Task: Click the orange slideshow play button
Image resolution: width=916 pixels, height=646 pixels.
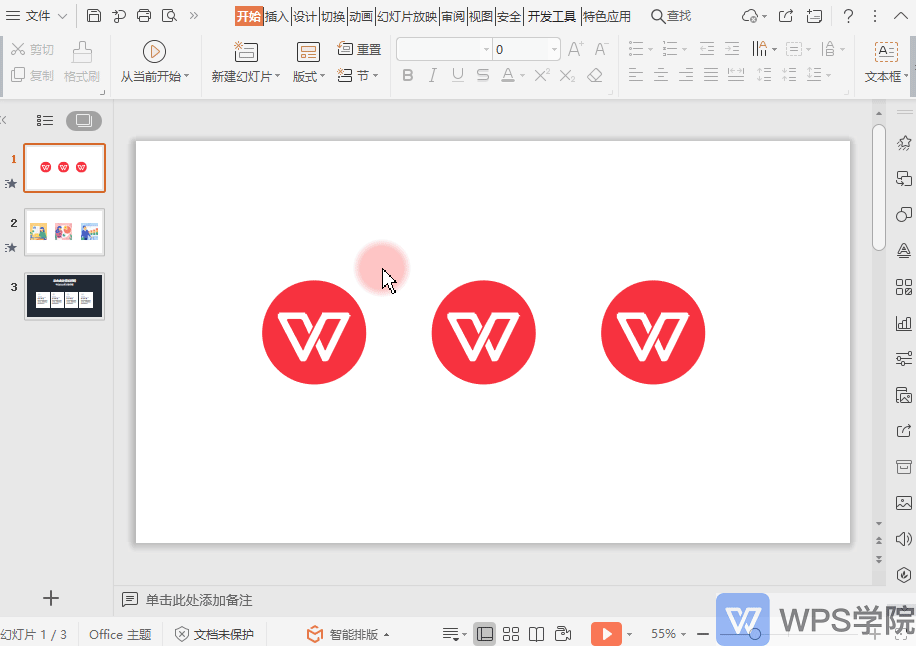Action: tap(606, 634)
